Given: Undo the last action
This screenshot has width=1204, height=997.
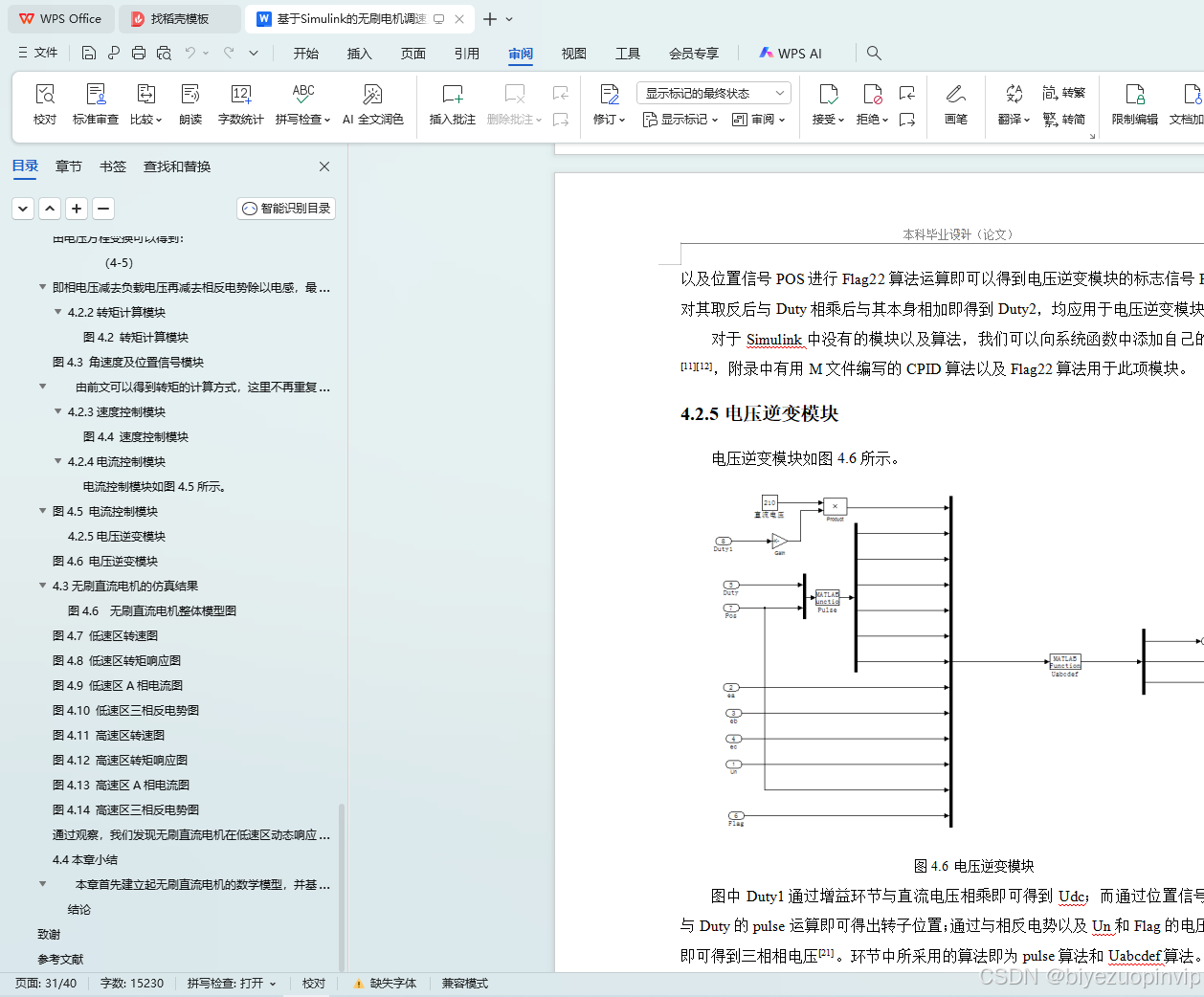Looking at the screenshot, I should [x=190, y=53].
